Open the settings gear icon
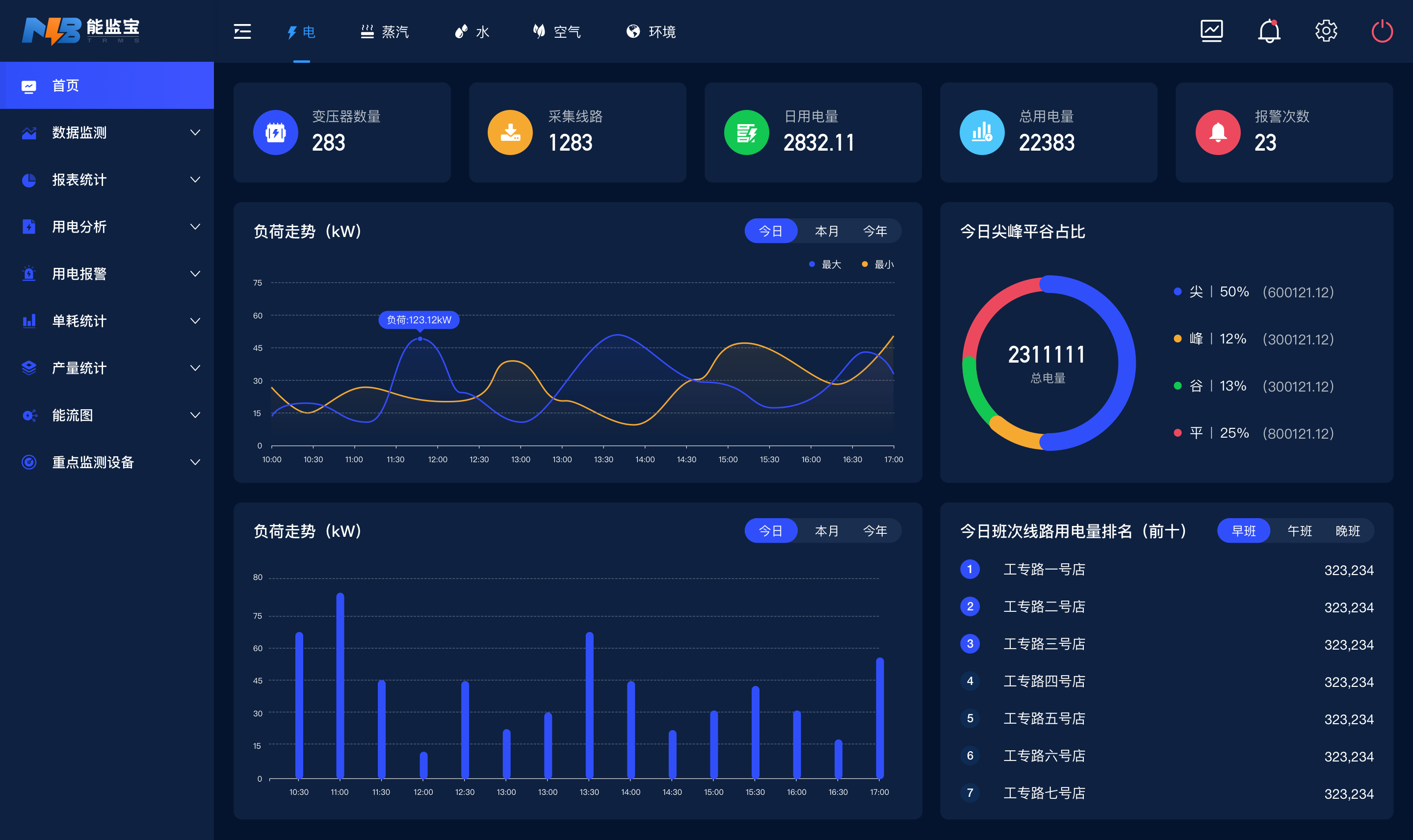 (1326, 31)
